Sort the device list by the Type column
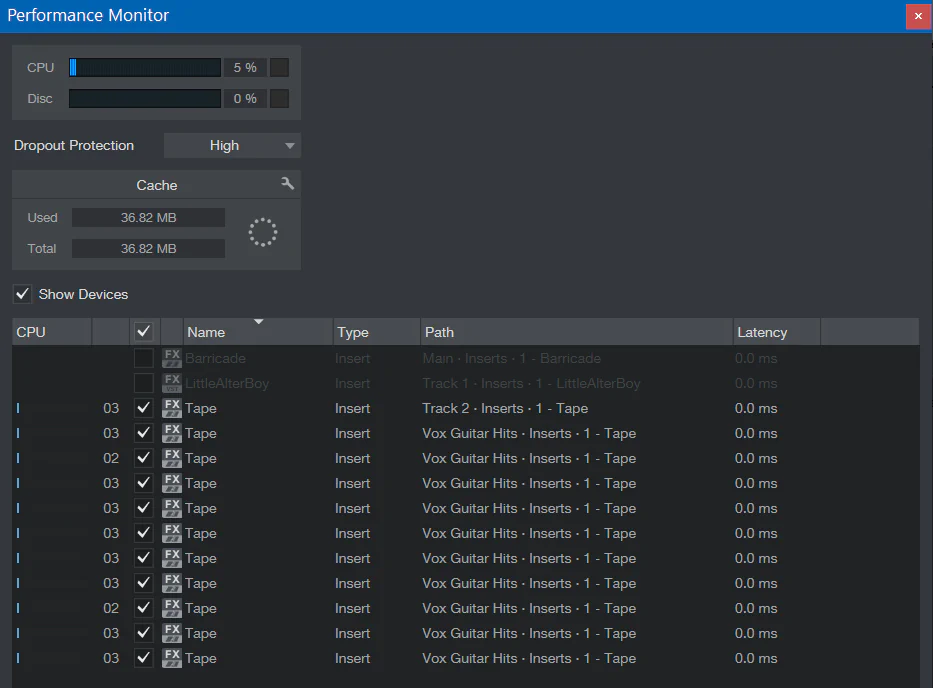 (x=377, y=332)
